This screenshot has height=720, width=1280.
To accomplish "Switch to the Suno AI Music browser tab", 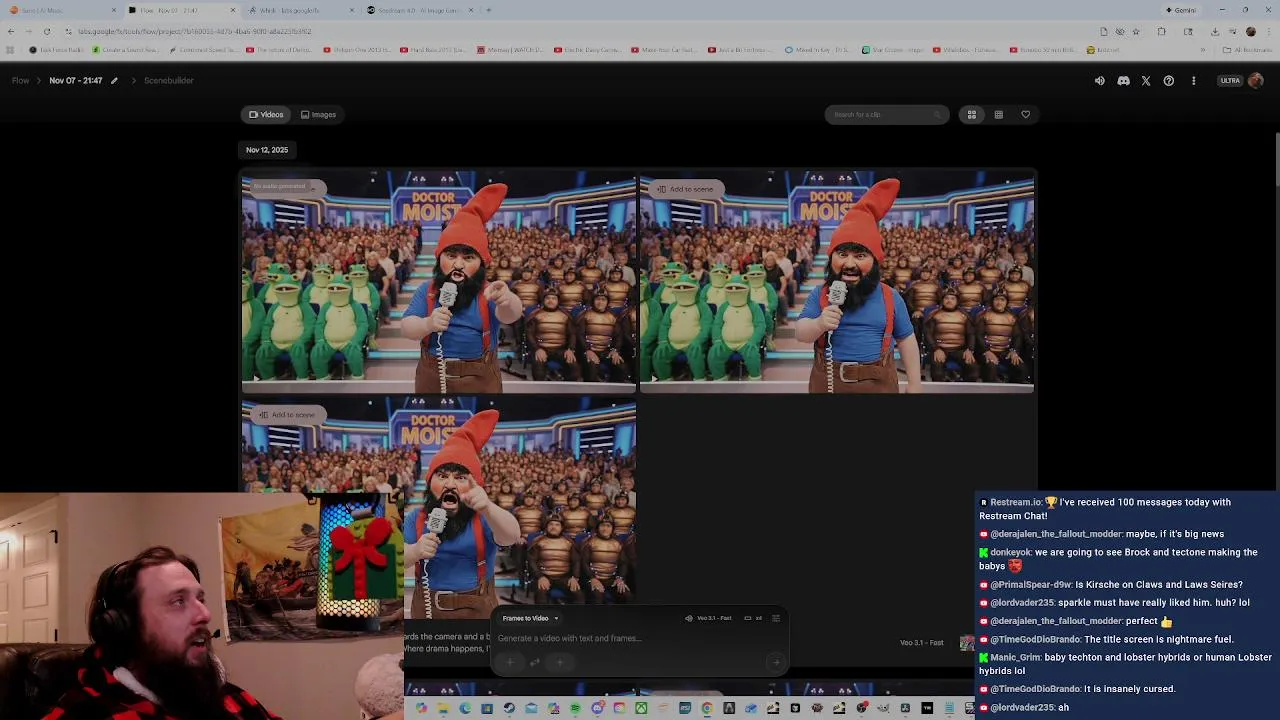I will click(62, 10).
